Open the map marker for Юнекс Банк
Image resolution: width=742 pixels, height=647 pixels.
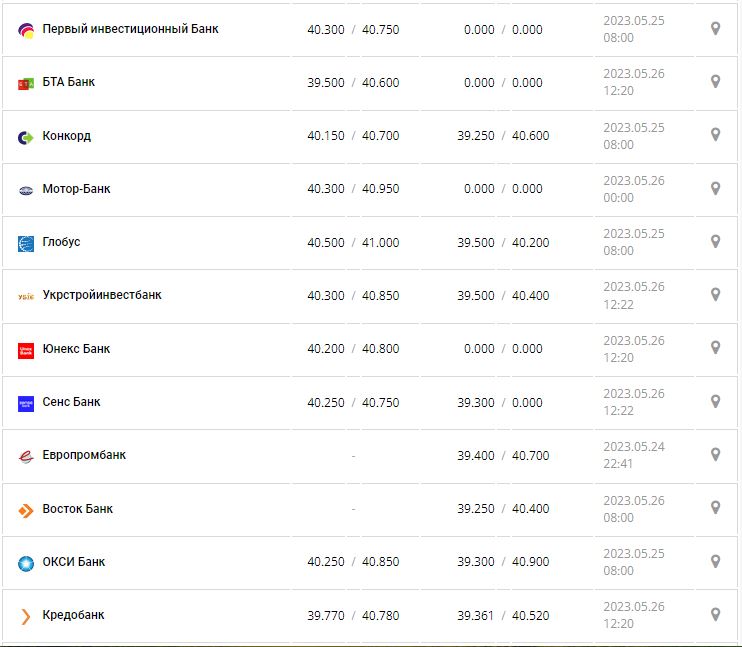click(715, 348)
